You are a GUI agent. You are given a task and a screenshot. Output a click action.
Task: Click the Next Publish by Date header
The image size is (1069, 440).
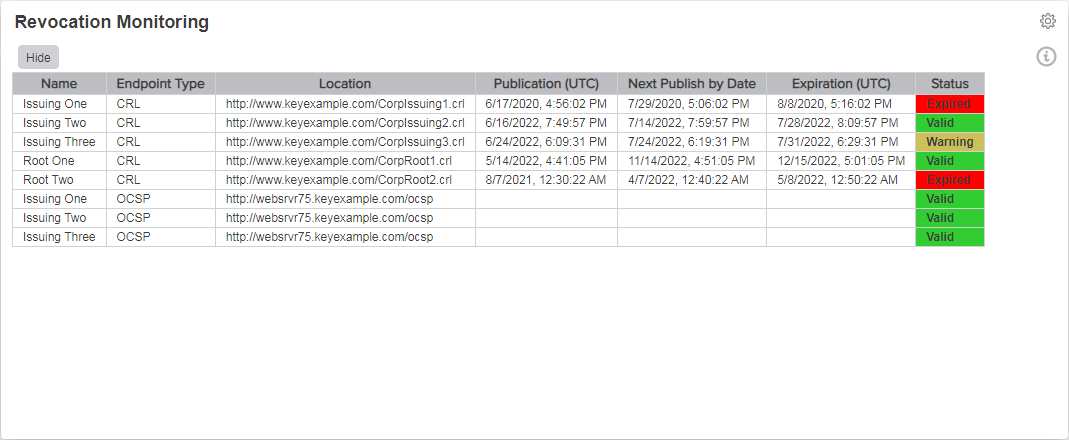[692, 84]
